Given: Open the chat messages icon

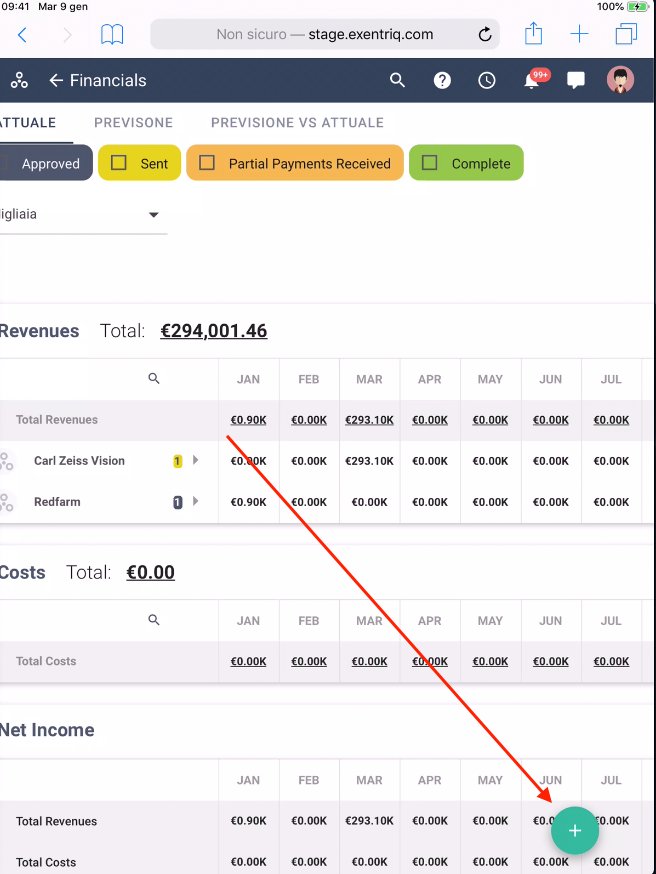Looking at the screenshot, I should point(576,80).
